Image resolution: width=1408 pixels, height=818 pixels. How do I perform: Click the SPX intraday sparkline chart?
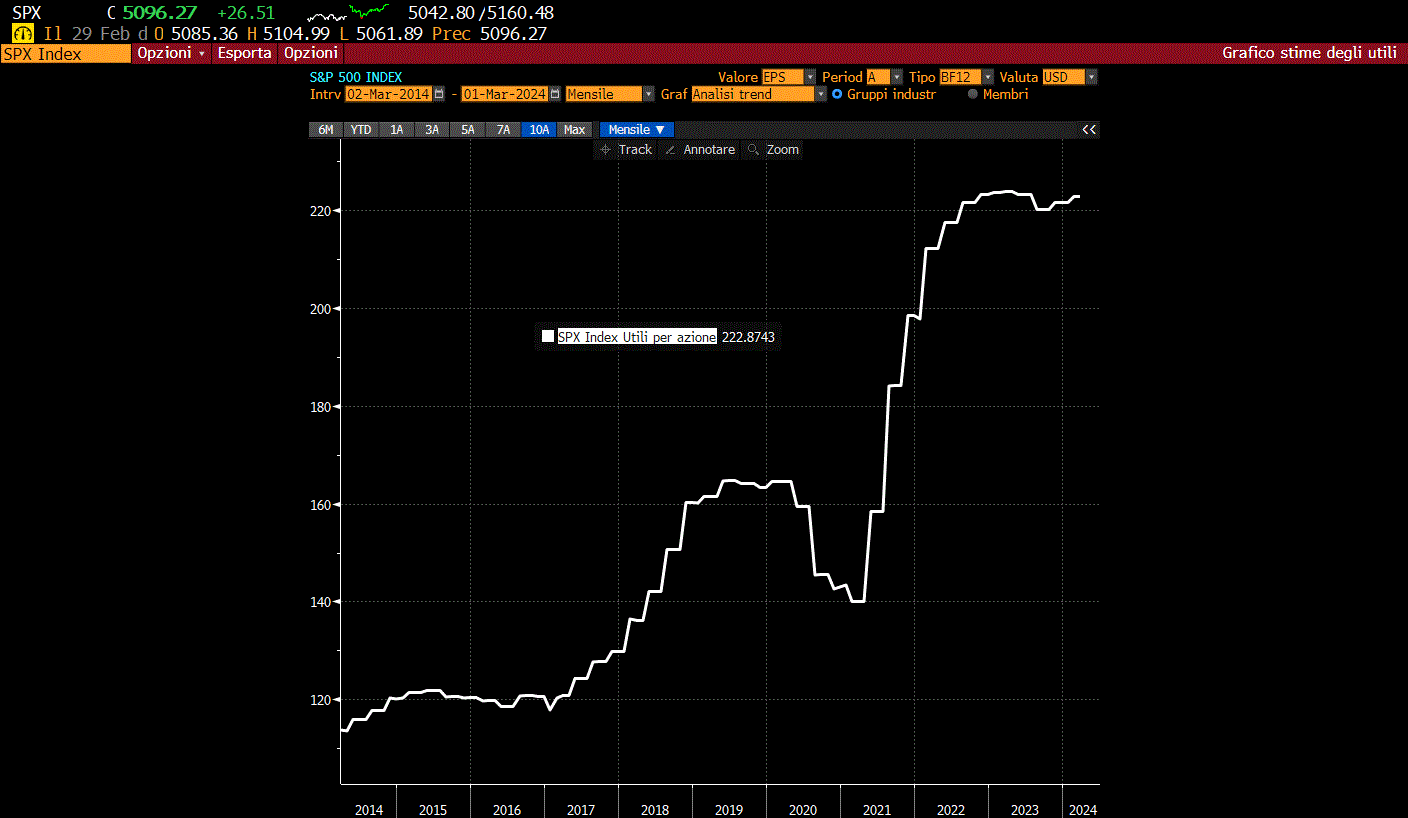tap(347, 13)
